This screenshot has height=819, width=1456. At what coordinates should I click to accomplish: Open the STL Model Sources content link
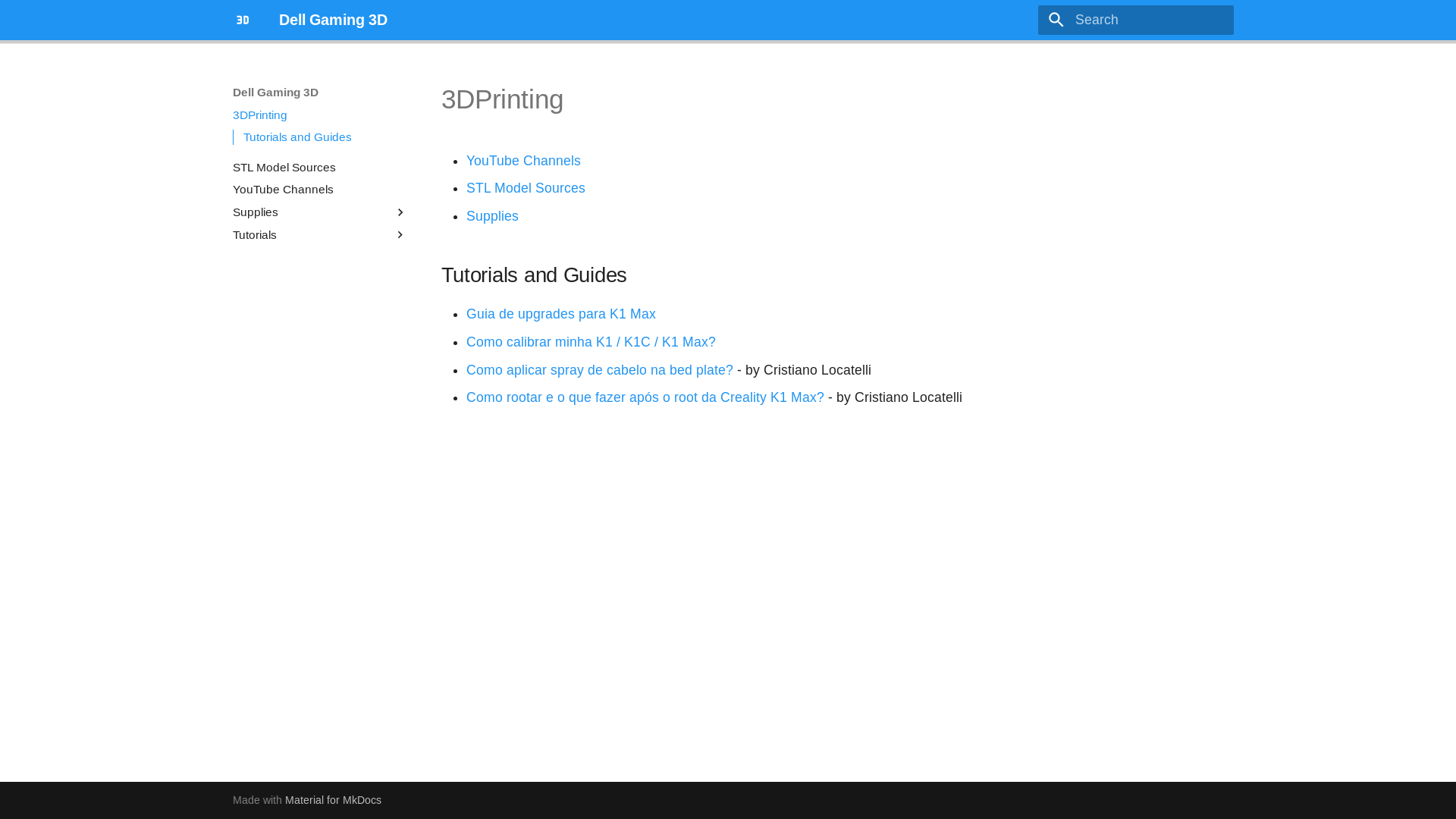[526, 188]
